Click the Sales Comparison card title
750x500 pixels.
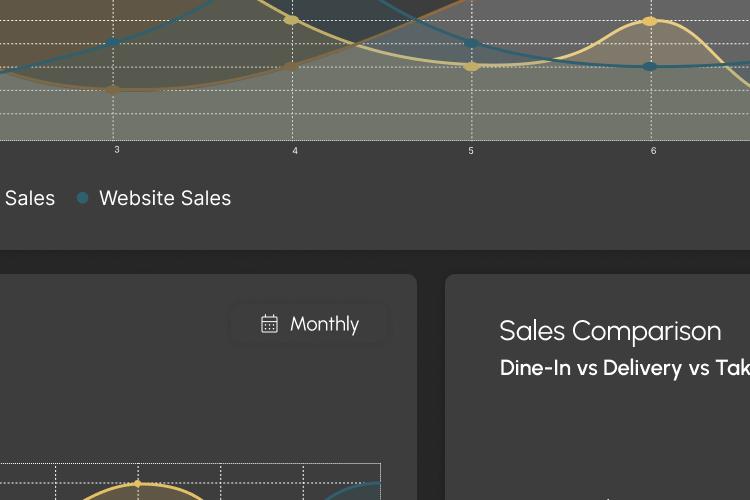[610, 331]
